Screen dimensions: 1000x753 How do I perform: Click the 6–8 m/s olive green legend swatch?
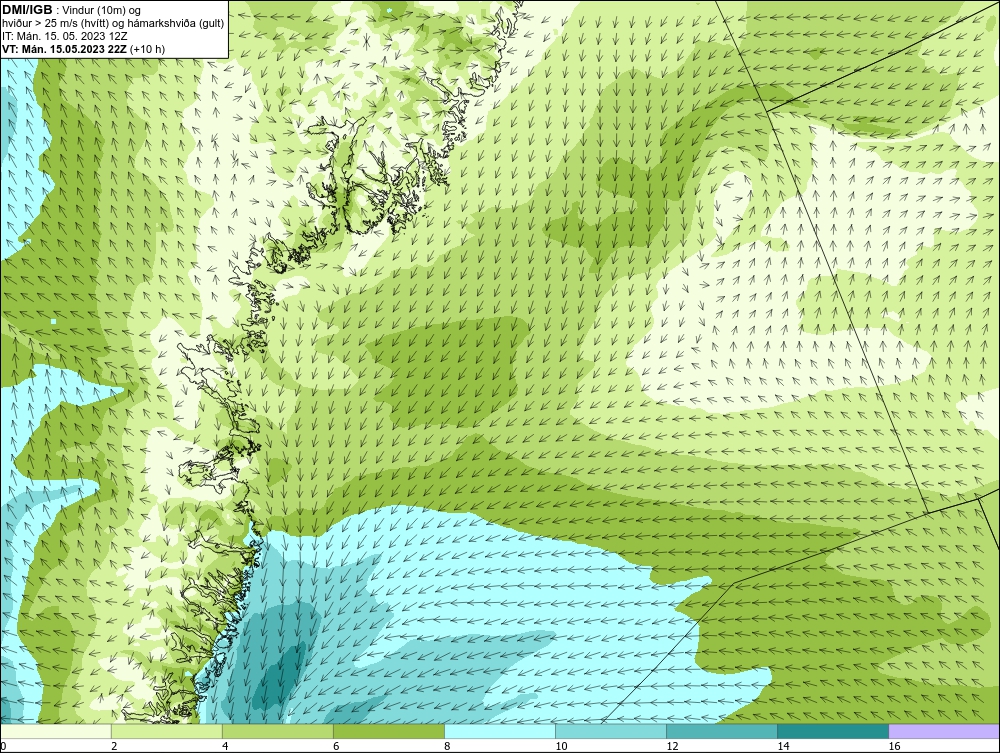(388, 731)
